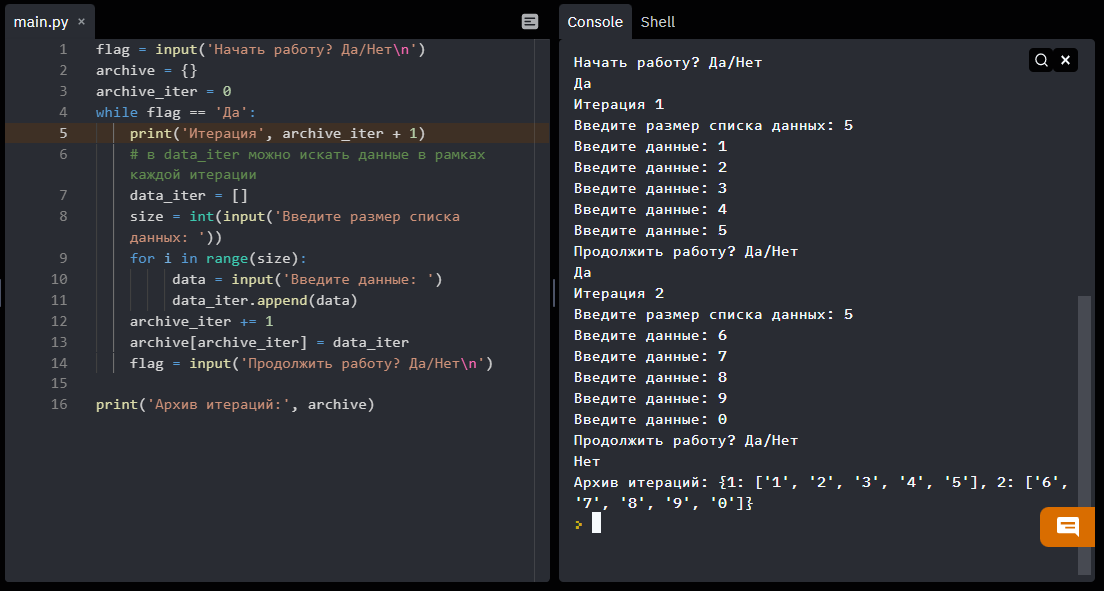
Task: Click console line 'Начать работу? Да/Нет'
Action: (x=668, y=63)
